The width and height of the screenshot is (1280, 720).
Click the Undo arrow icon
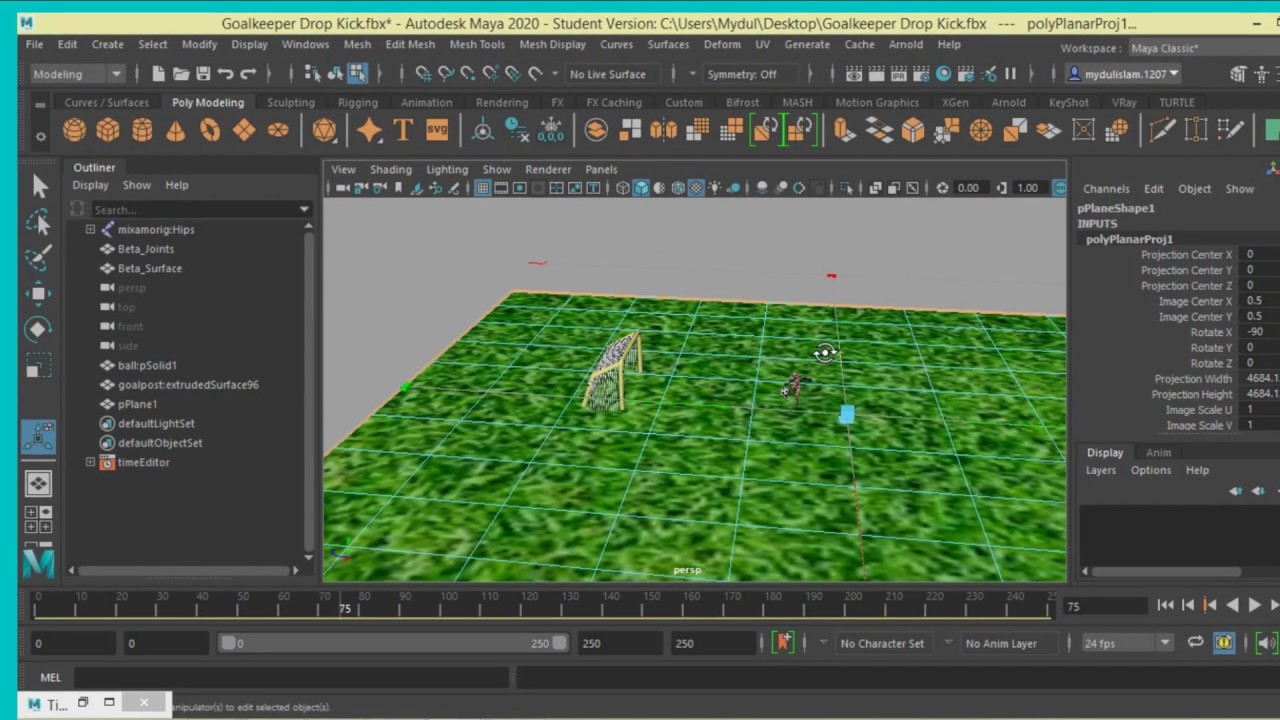point(226,74)
